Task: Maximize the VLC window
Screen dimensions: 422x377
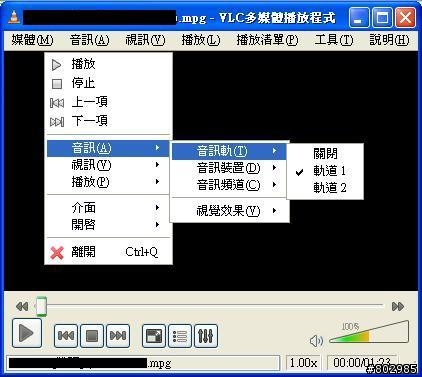Action: 382,17
